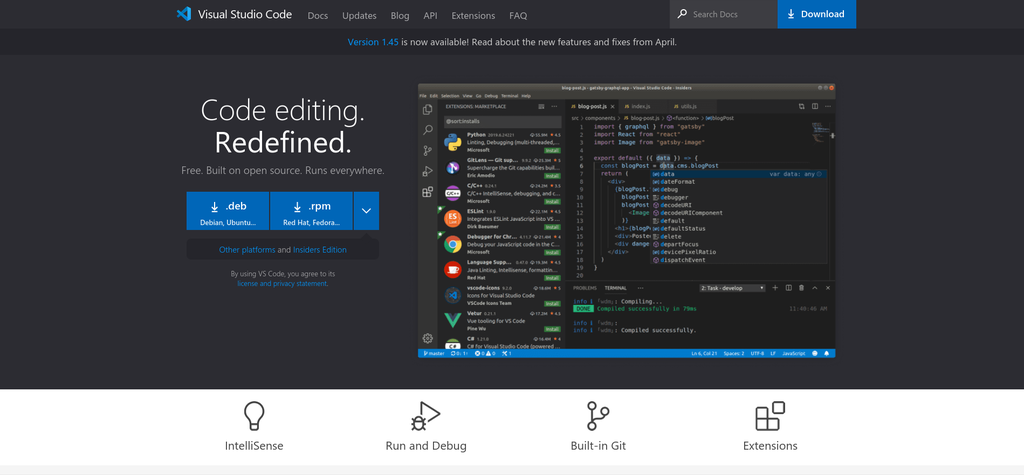Select the Vetur extension icon
This screenshot has width=1024, height=475.
tap(453, 321)
